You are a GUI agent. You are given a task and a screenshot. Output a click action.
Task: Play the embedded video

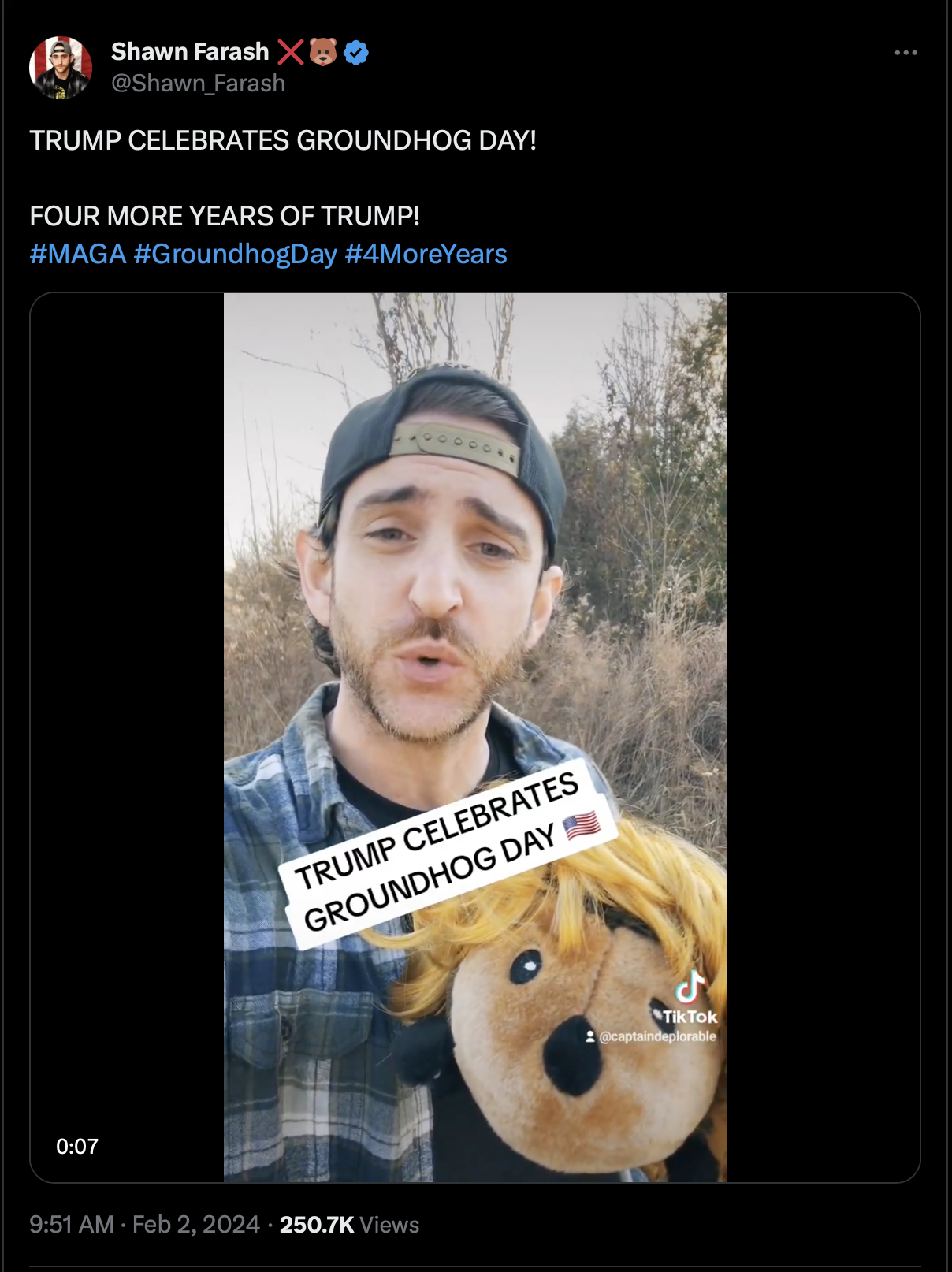click(x=475, y=738)
